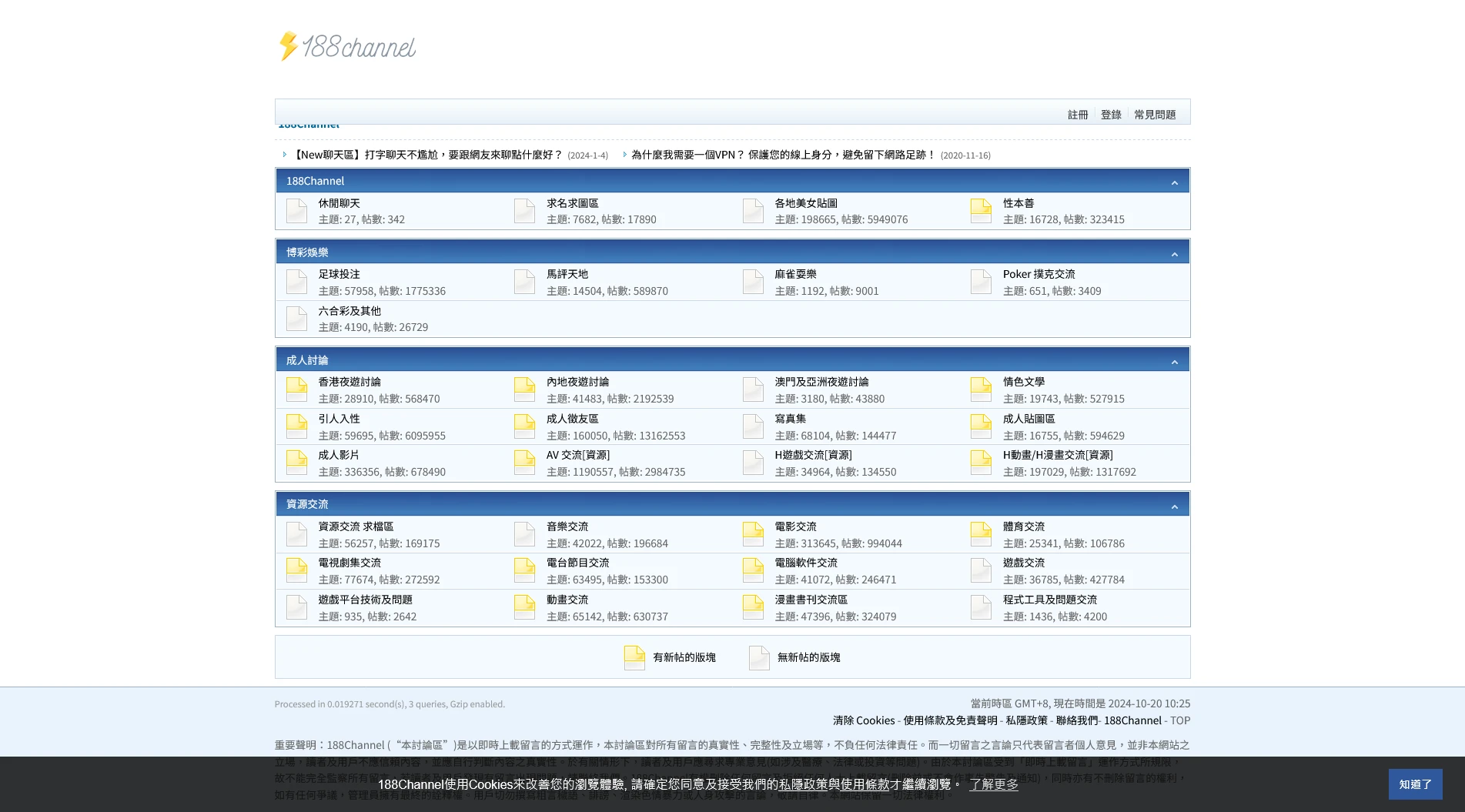Collapse the 188Channel section
Image resolution: width=1465 pixels, height=812 pixels.
[x=1174, y=182]
